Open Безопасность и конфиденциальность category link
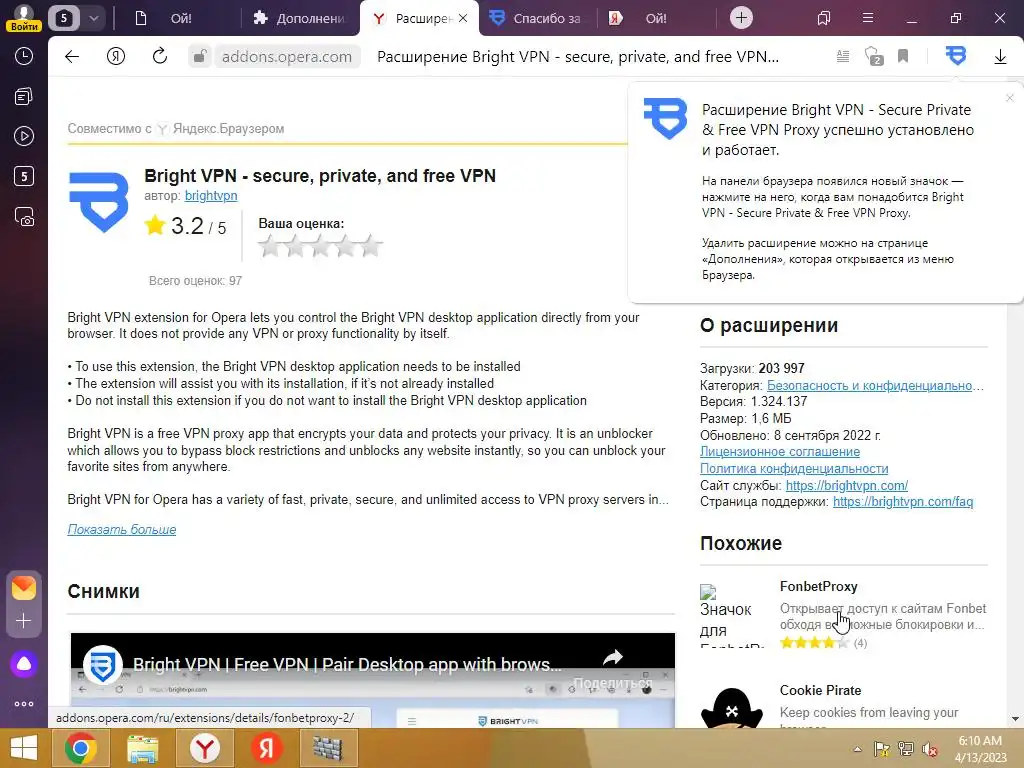 [875, 385]
